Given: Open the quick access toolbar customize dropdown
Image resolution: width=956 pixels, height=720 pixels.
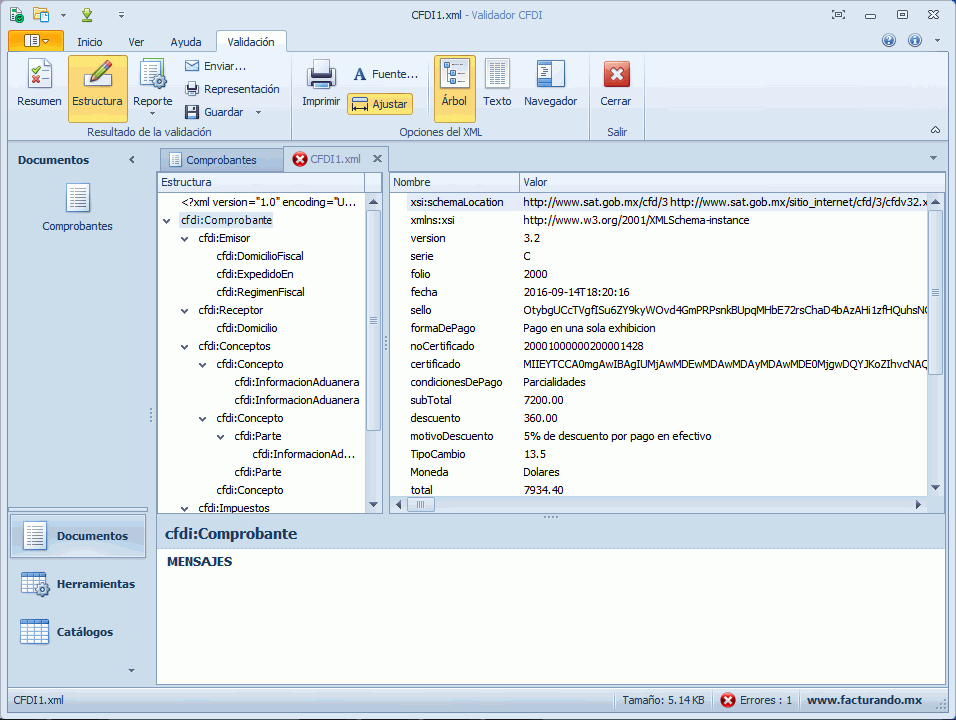Looking at the screenshot, I should pos(121,15).
